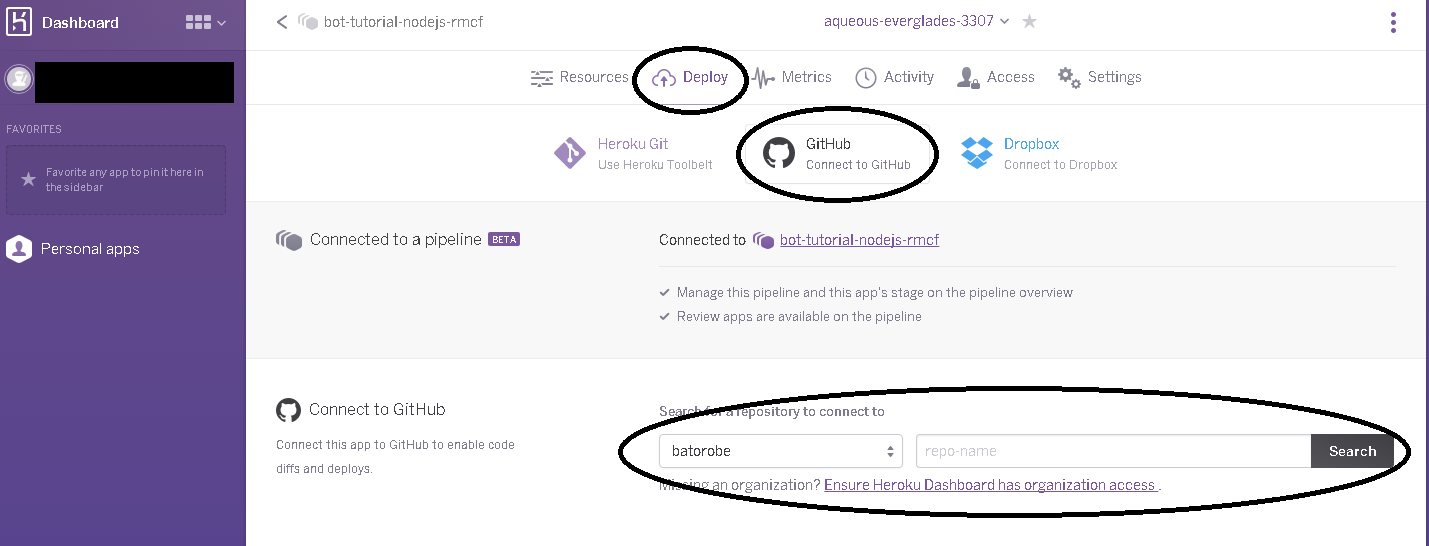Open the app grid switcher icon
This screenshot has width=1429, height=546.
point(198,22)
